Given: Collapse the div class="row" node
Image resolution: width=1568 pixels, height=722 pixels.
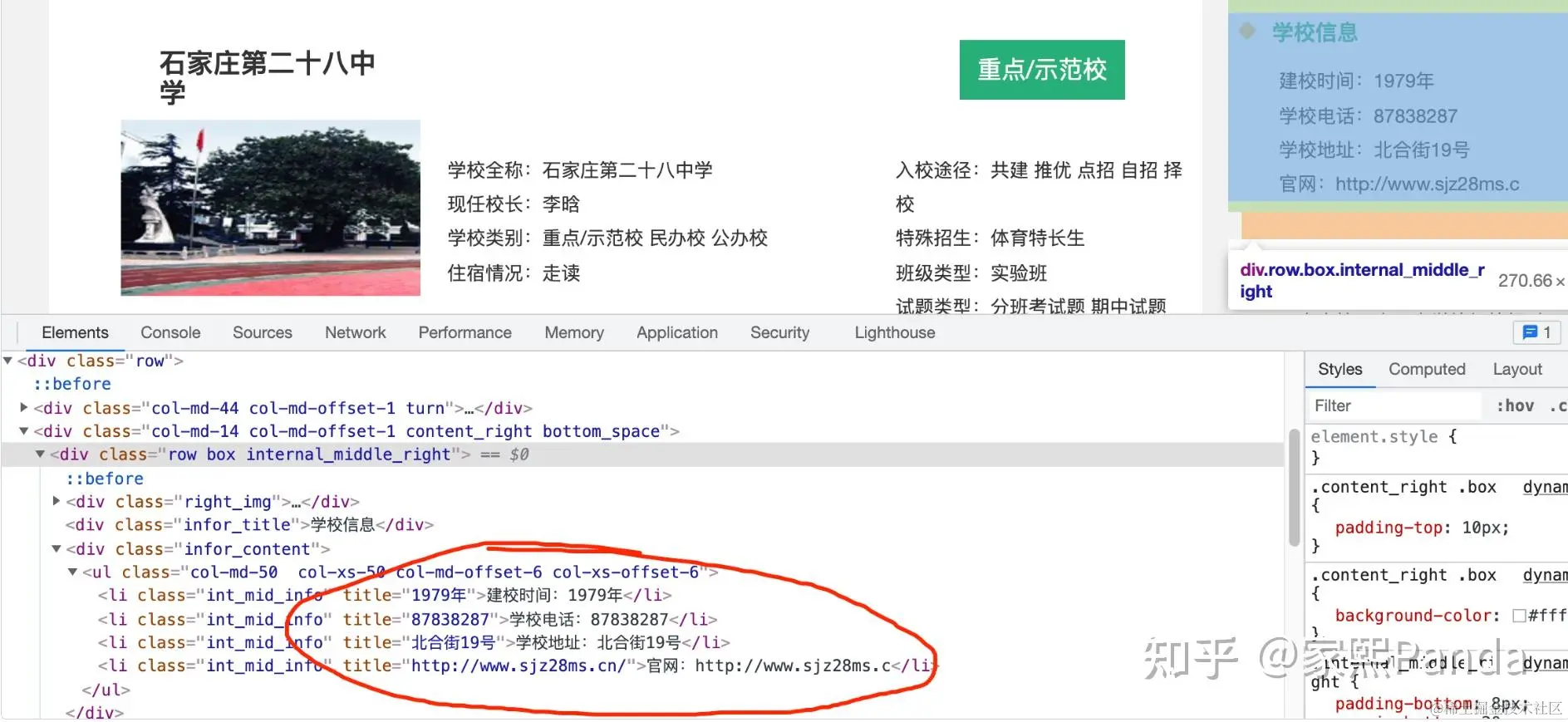Looking at the screenshot, I should 8,361.
